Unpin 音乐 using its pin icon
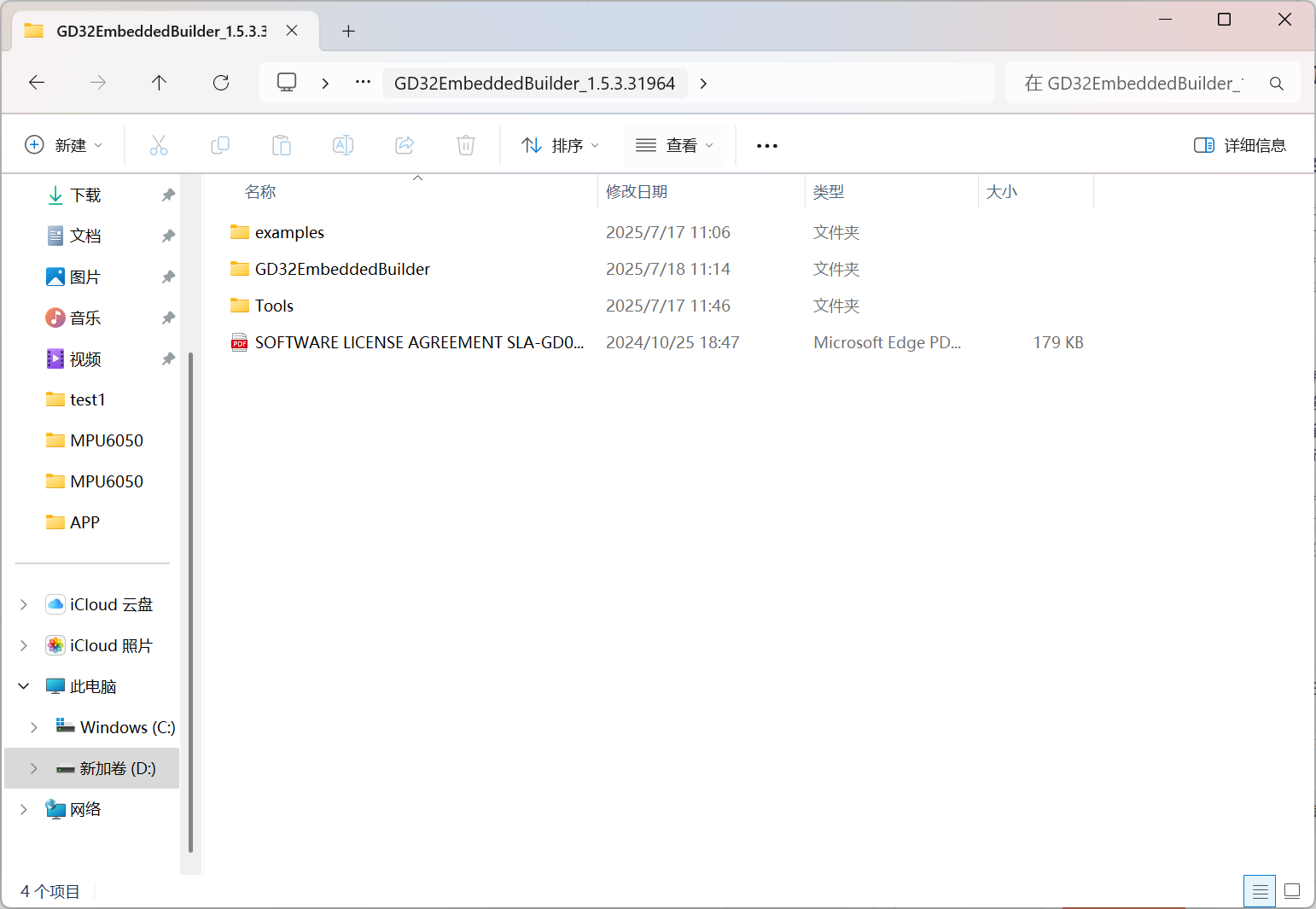Viewport: 1316px width, 909px height. click(168, 318)
